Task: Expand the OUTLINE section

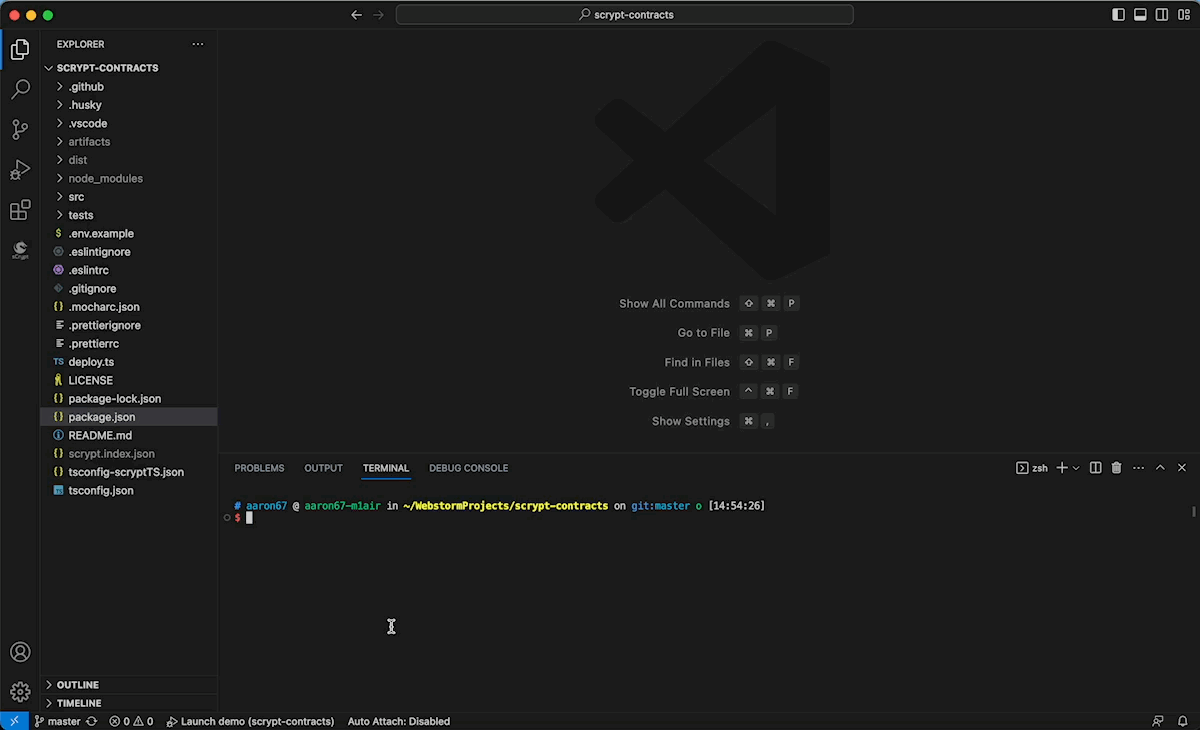Action: (77, 685)
